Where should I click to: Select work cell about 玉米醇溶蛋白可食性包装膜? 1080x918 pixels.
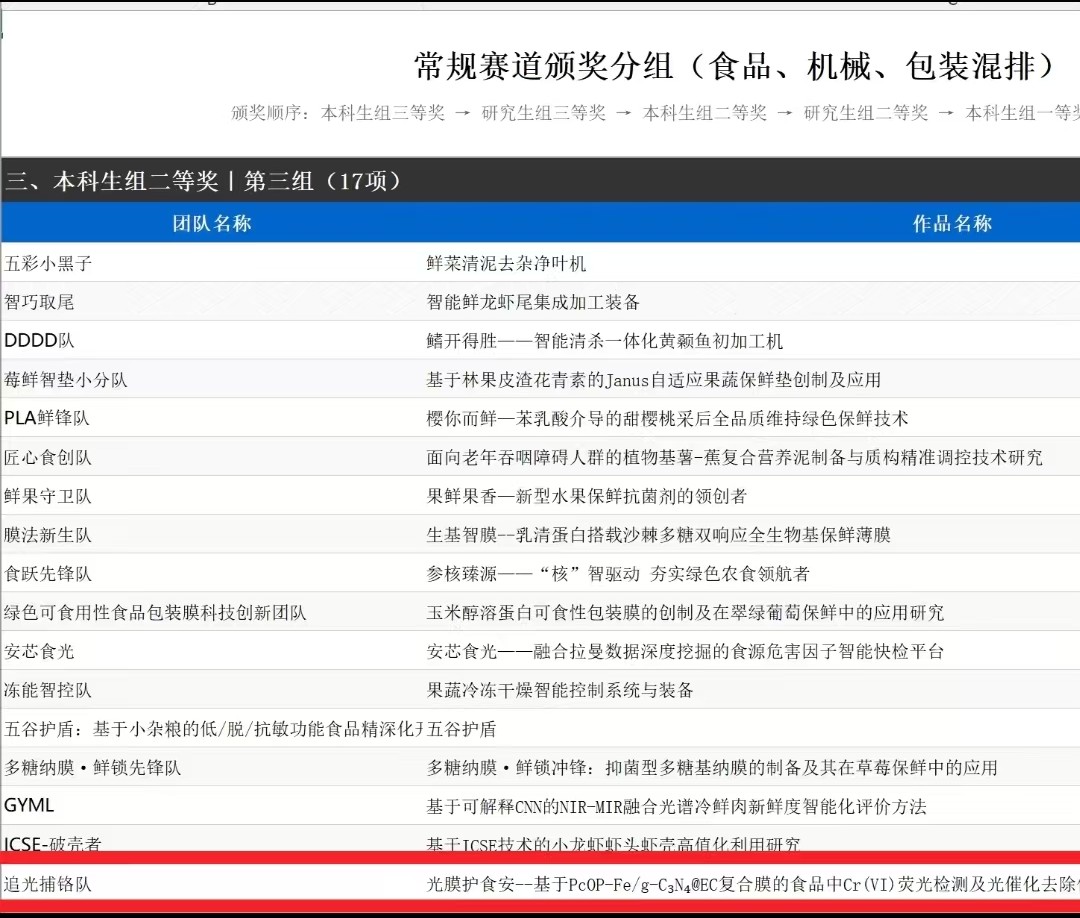pos(685,612)
